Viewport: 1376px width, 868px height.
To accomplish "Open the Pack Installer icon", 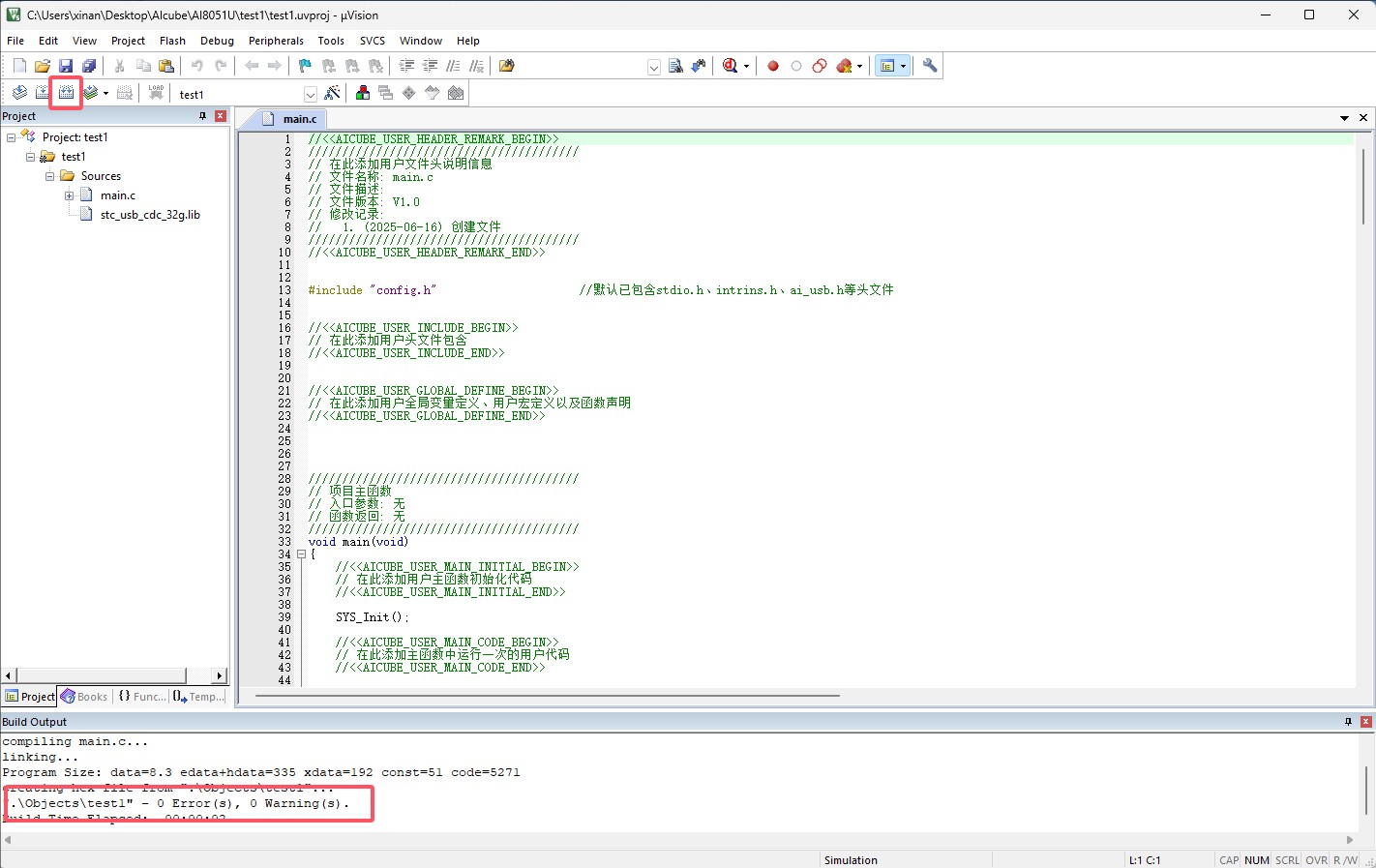I will pos(456,93).
